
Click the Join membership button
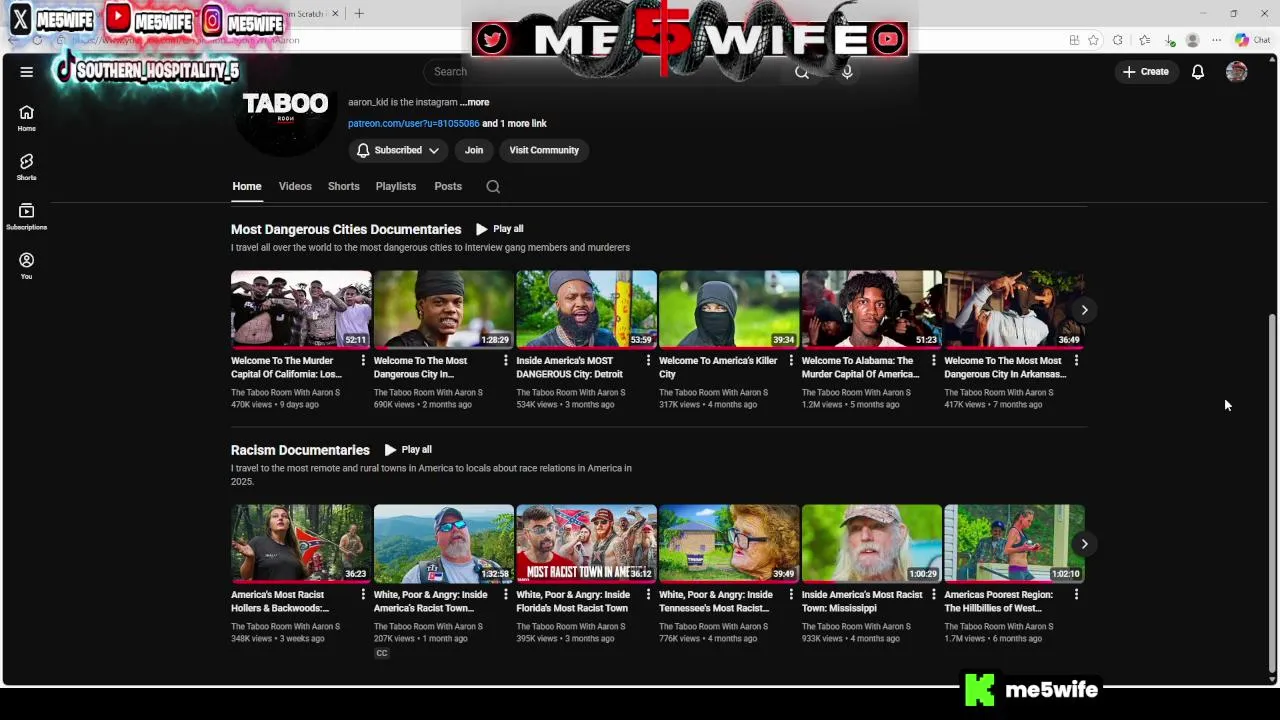[x=474, y=150]
